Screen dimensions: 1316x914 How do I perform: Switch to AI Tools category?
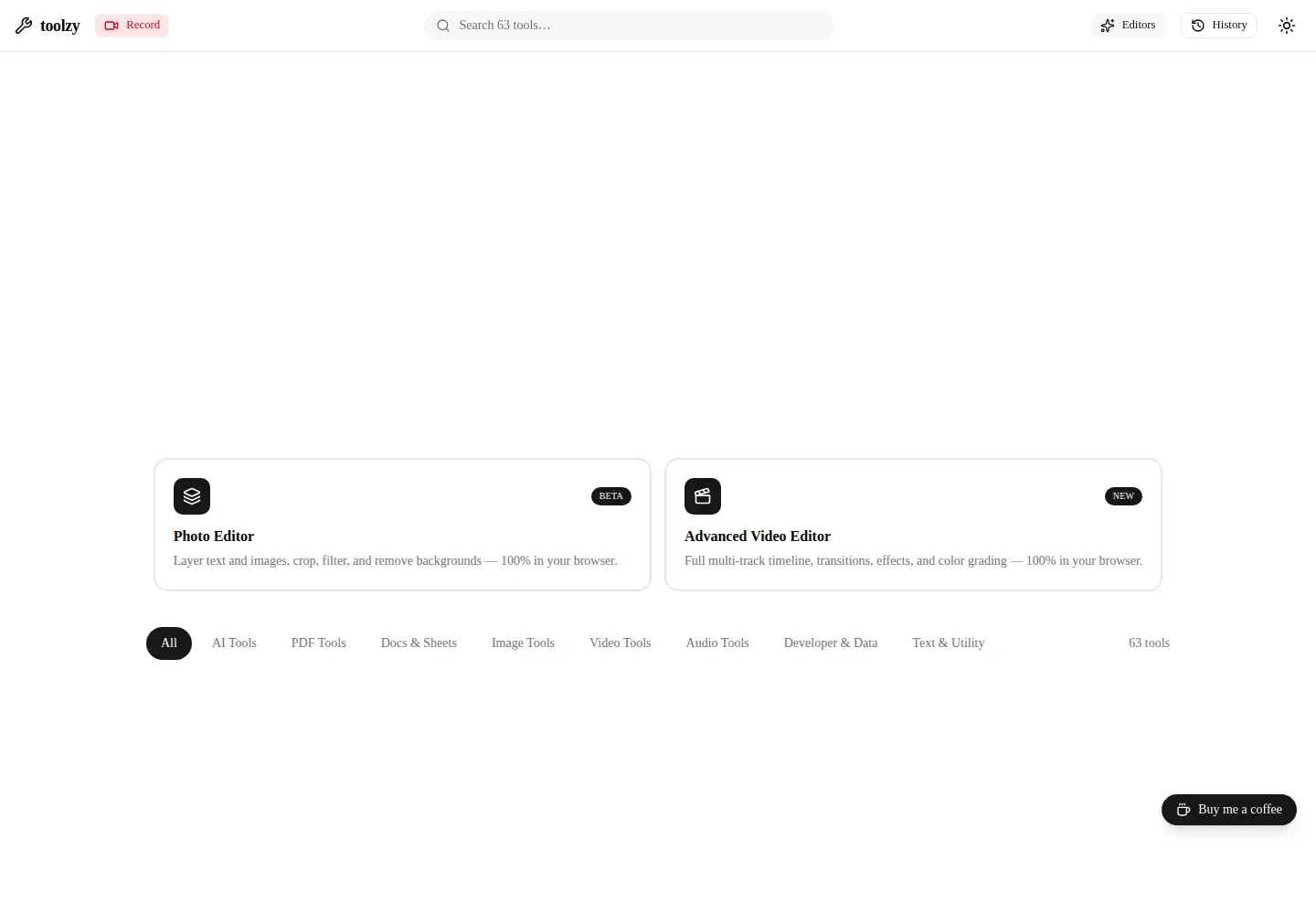point(234,643)
